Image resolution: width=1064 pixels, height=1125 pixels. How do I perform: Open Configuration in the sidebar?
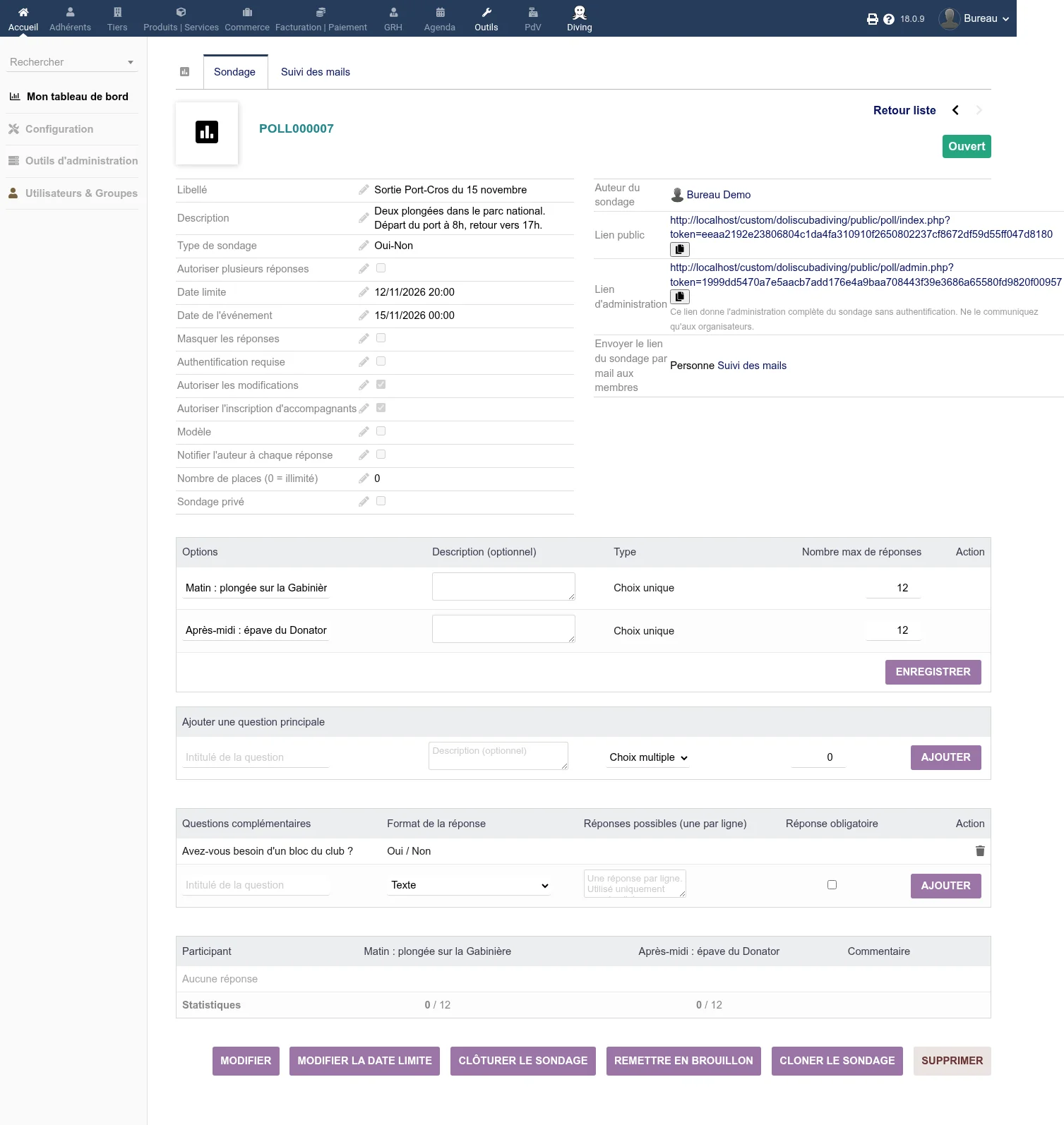[59, 129]
